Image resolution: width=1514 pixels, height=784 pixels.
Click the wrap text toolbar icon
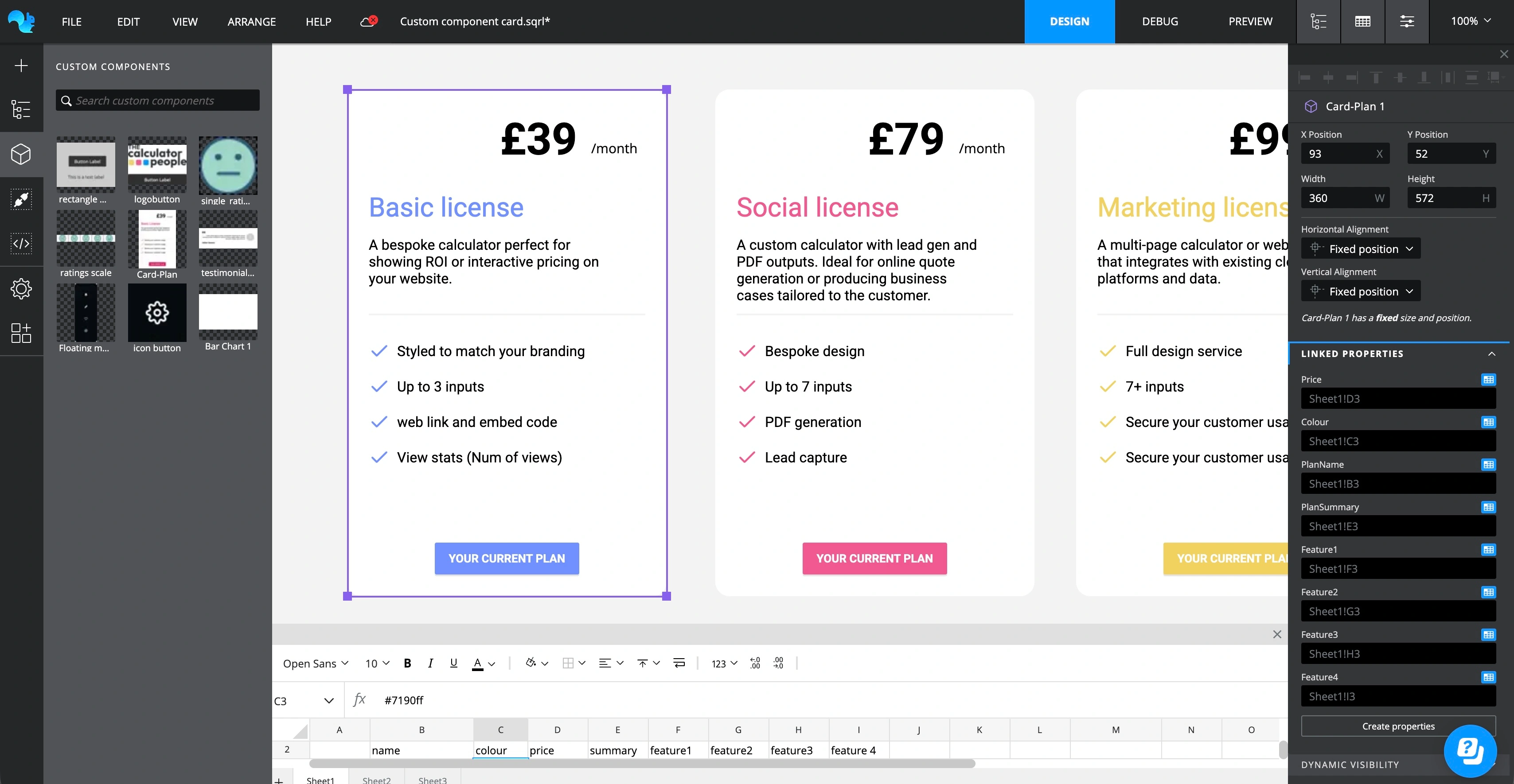(x=679, y=663)
